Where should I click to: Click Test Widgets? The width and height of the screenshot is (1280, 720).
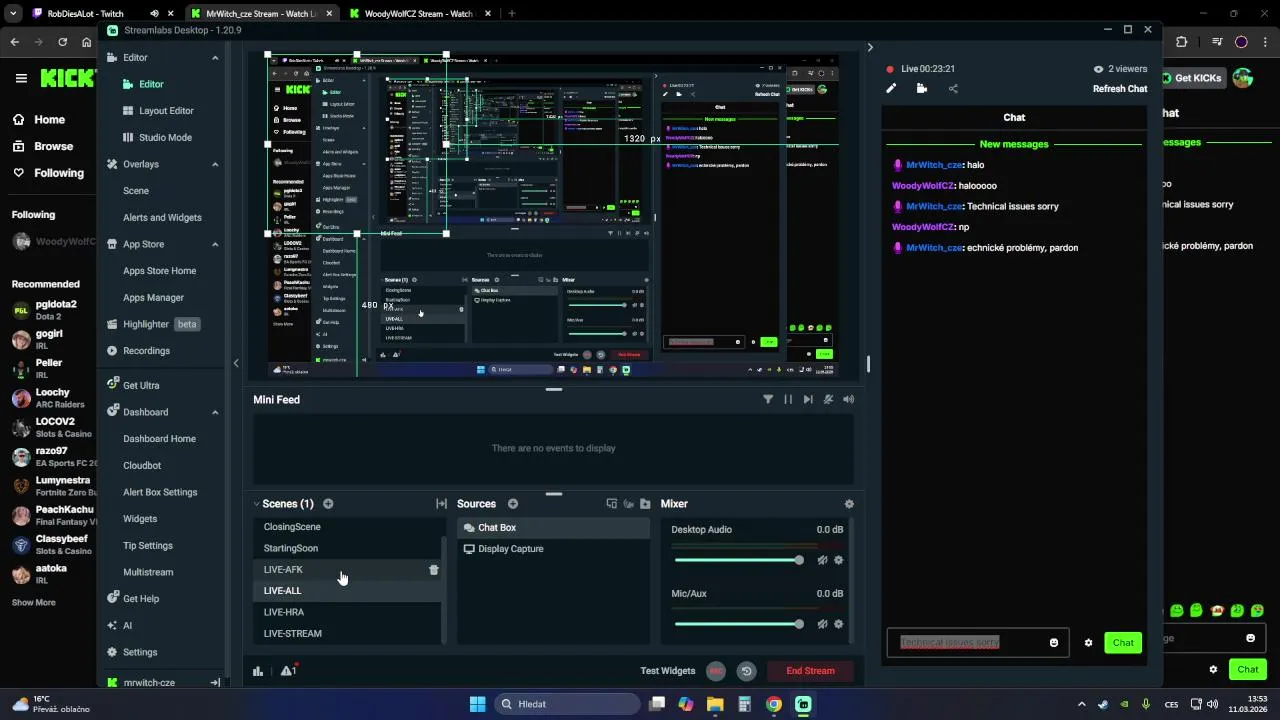(668, 671)
